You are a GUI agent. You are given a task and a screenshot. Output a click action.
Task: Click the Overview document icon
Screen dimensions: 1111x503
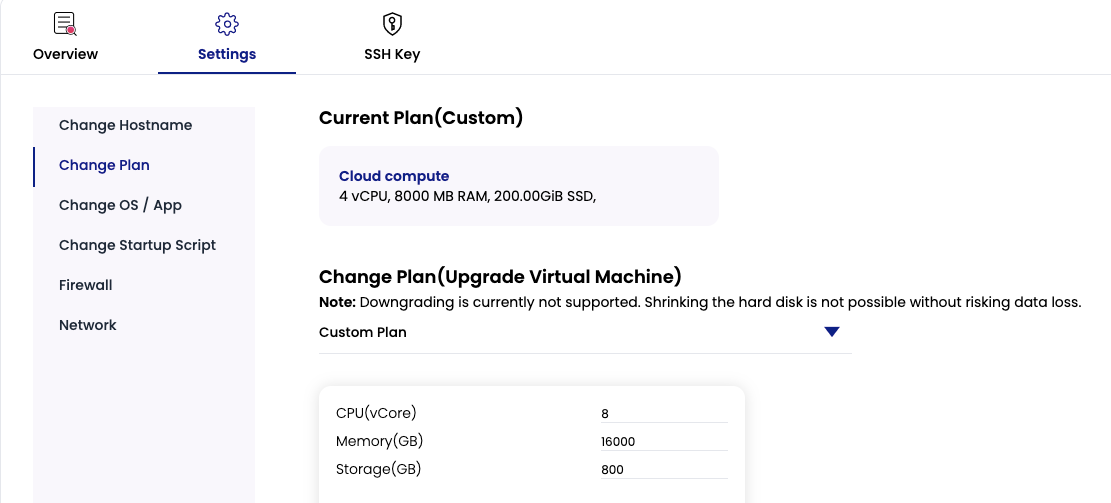65,24
